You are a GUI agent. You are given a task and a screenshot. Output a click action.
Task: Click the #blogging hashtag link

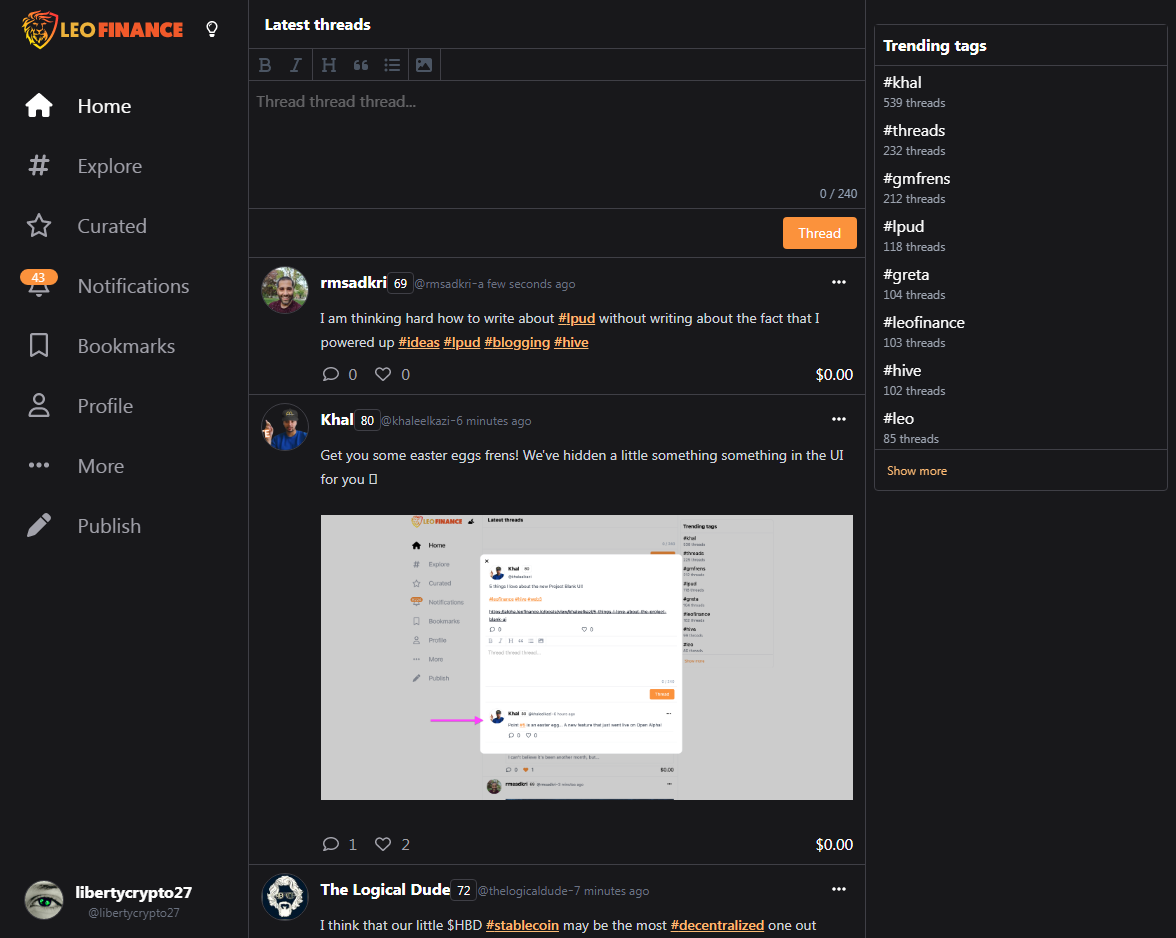(517, 343)
